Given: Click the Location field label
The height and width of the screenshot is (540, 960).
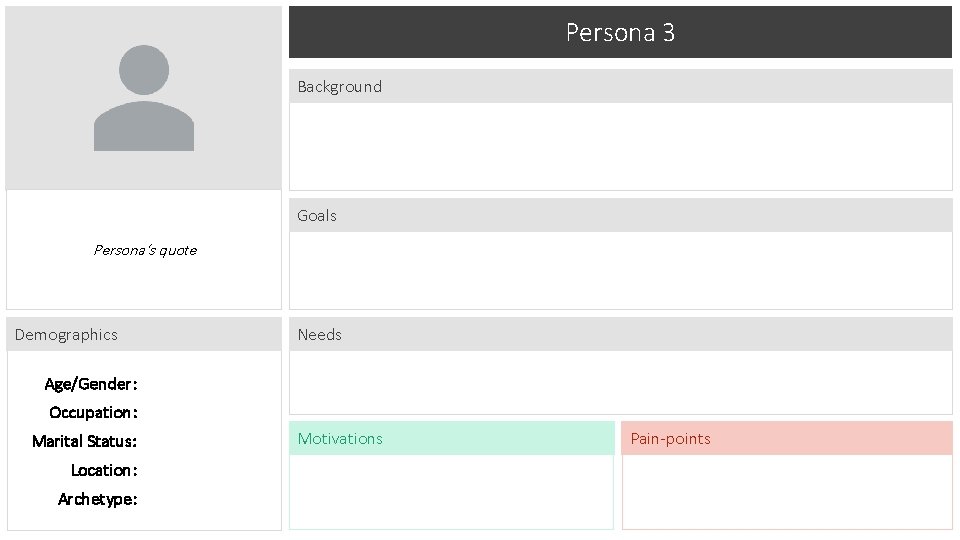Looking at the screenshot, I should pos(104,470).
